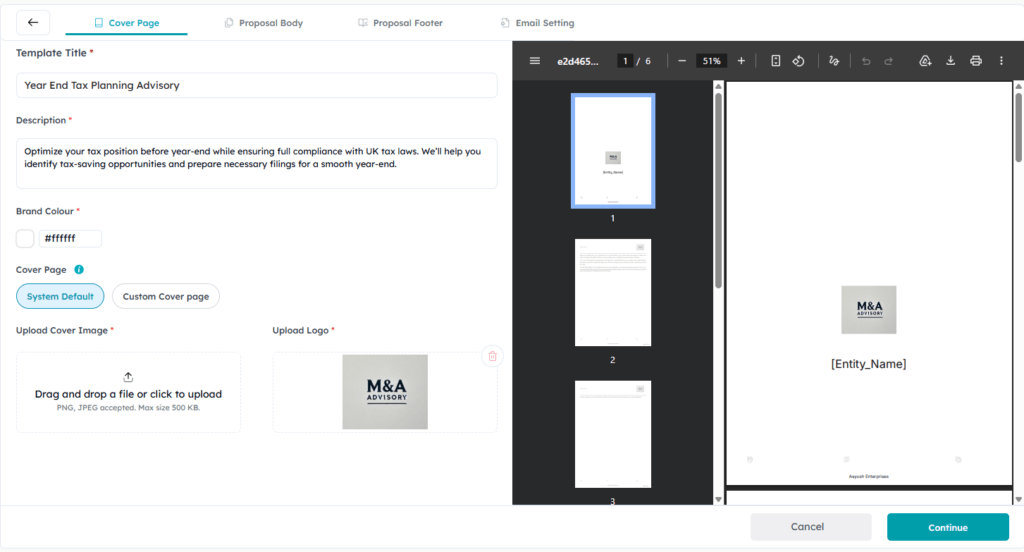Select page 1 thumbnail in PDF sidebar

pyautogui.click(x=613, y=151)
